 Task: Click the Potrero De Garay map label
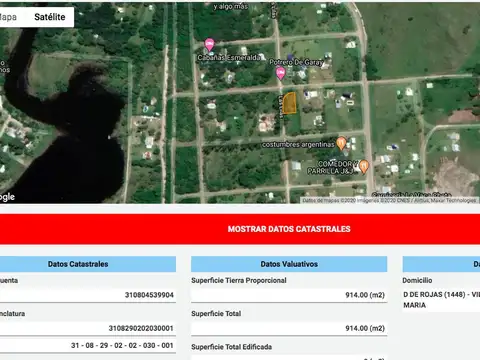tap(296, 62)
